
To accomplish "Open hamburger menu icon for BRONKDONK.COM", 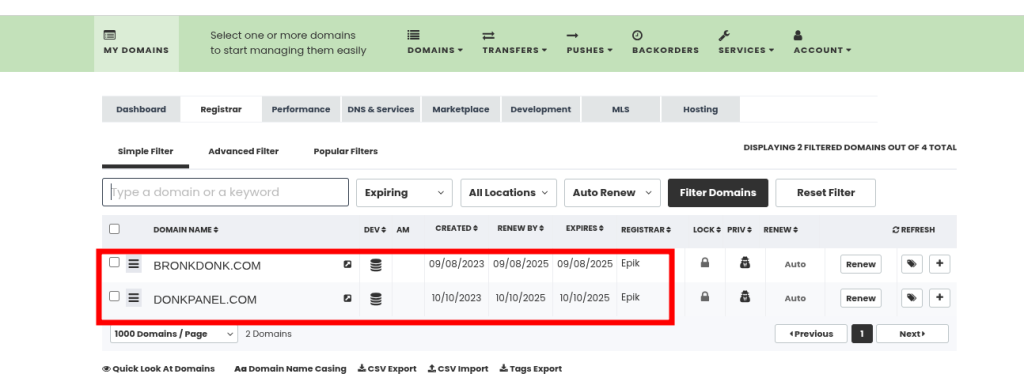I will 134,264.
